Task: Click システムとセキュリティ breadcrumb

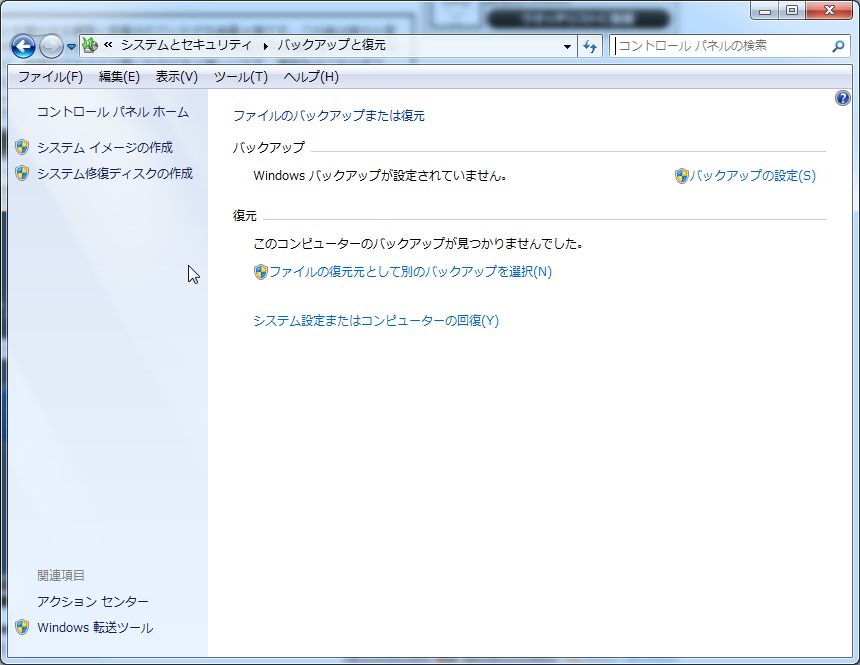Action: (186, 45)
